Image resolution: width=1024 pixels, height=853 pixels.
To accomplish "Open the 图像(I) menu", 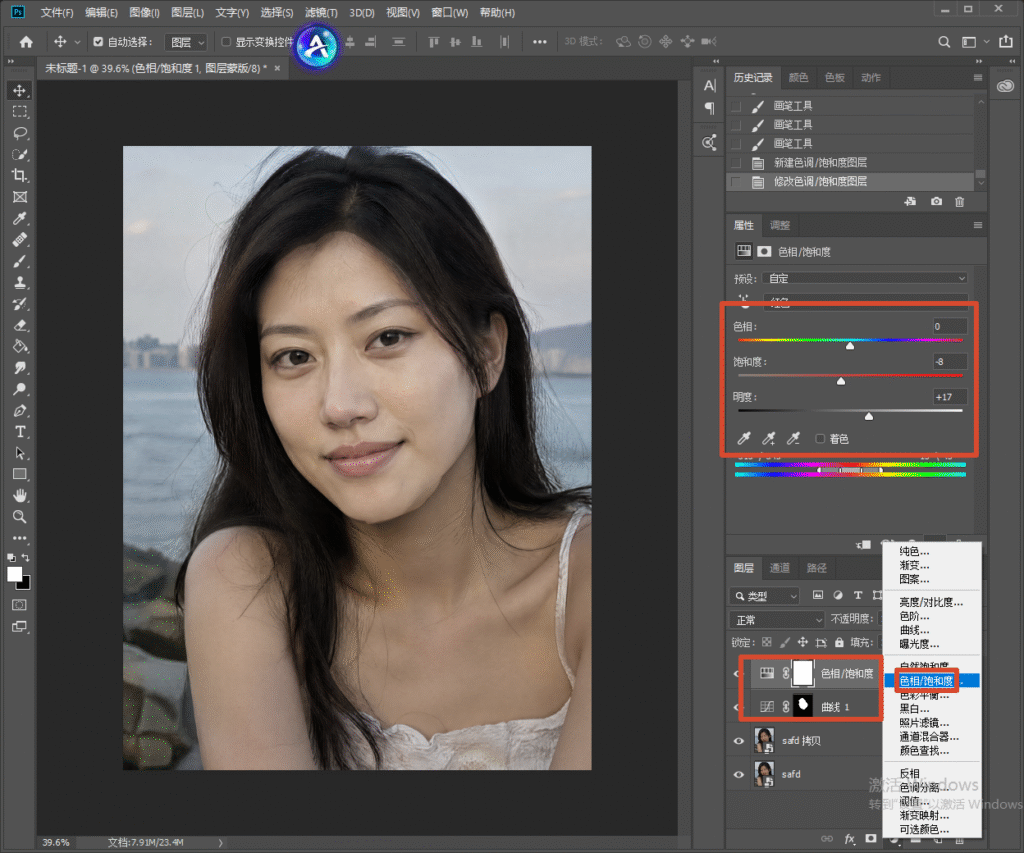I will (x=144, y=12).
